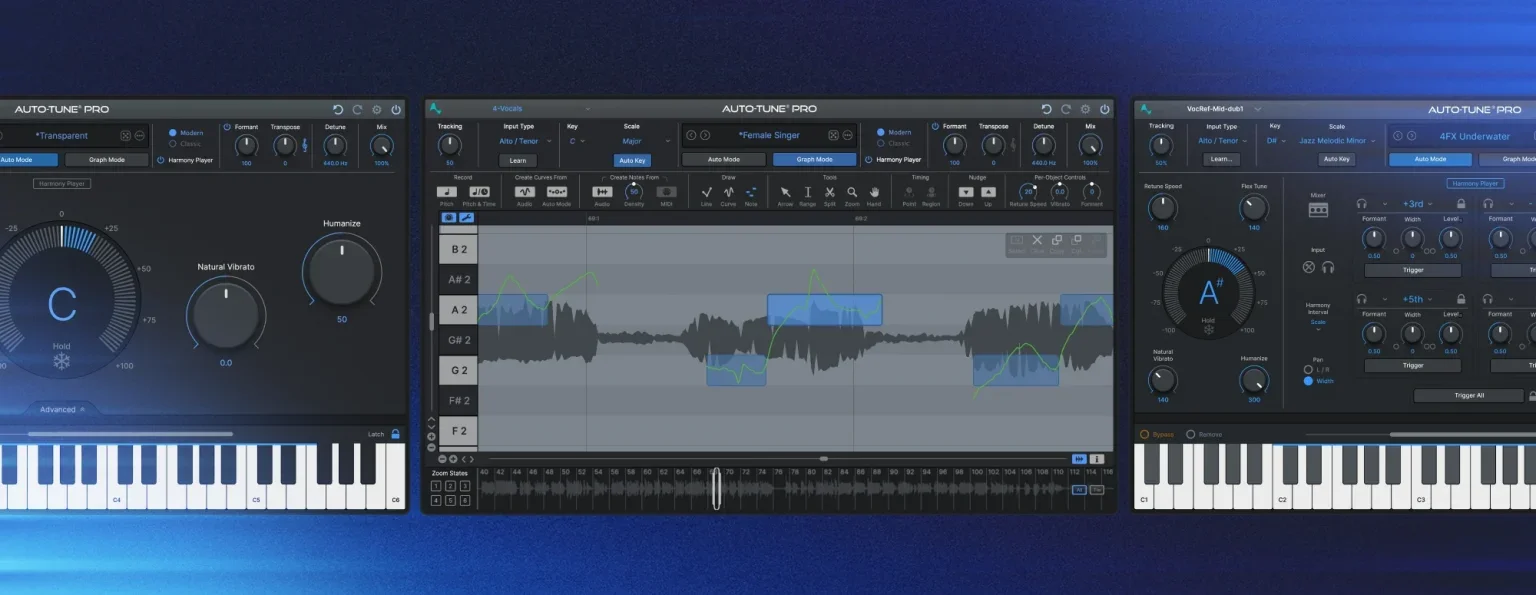Open Key dropdown showing D#

click(1275, 141)
